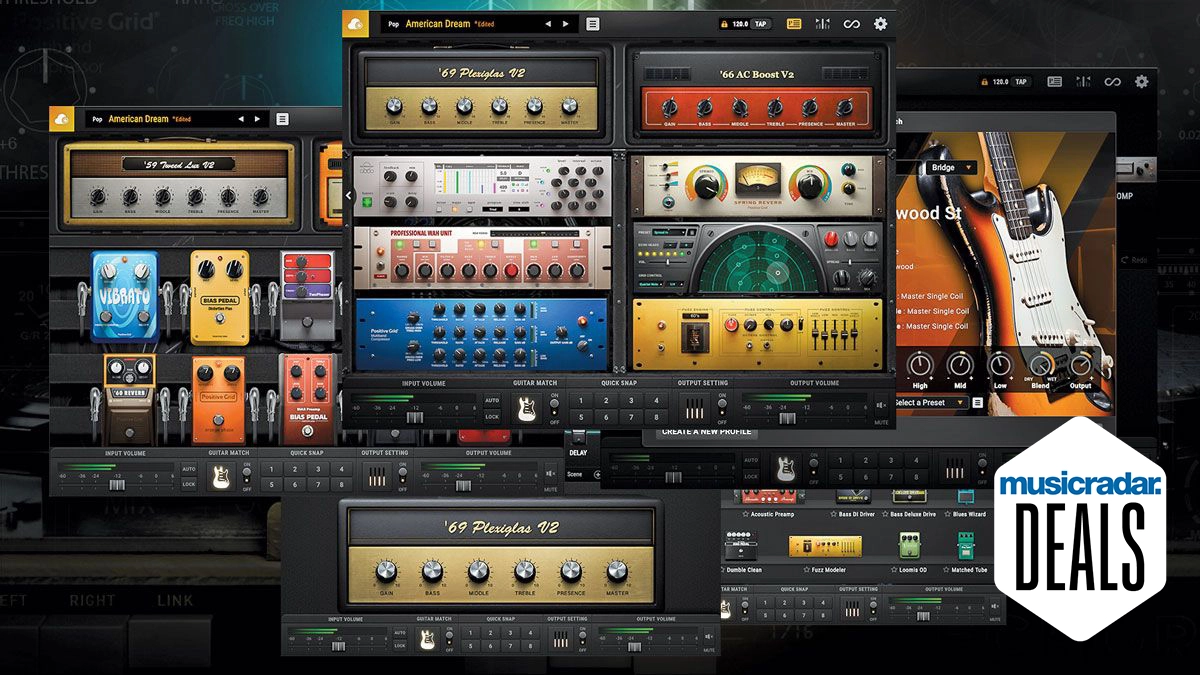Image resolution: width=1200 pixels, height=675 pixels.
Task: Open ToneCloud in the pedalboard window
Action: [x=62, y=119]
